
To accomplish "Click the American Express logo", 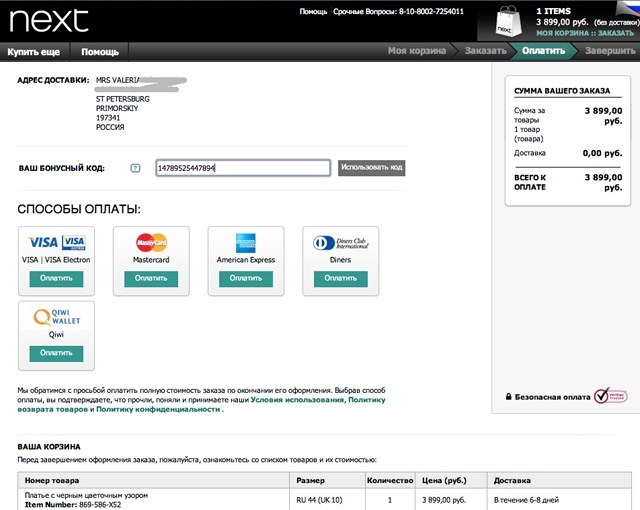I will click(246, 243).
